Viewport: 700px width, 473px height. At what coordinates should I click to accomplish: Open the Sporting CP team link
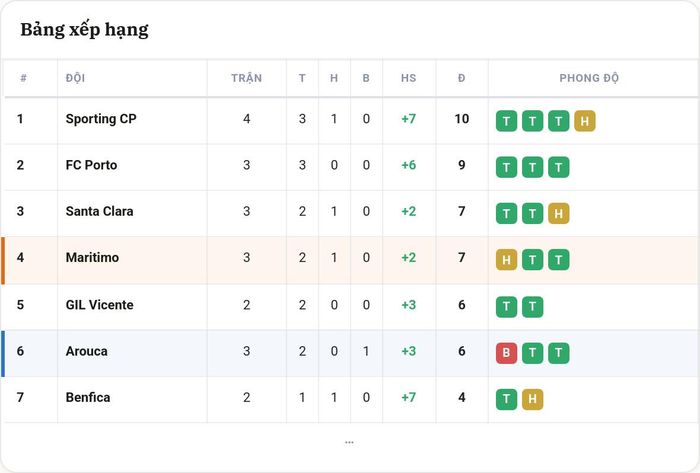pos(101,119)
